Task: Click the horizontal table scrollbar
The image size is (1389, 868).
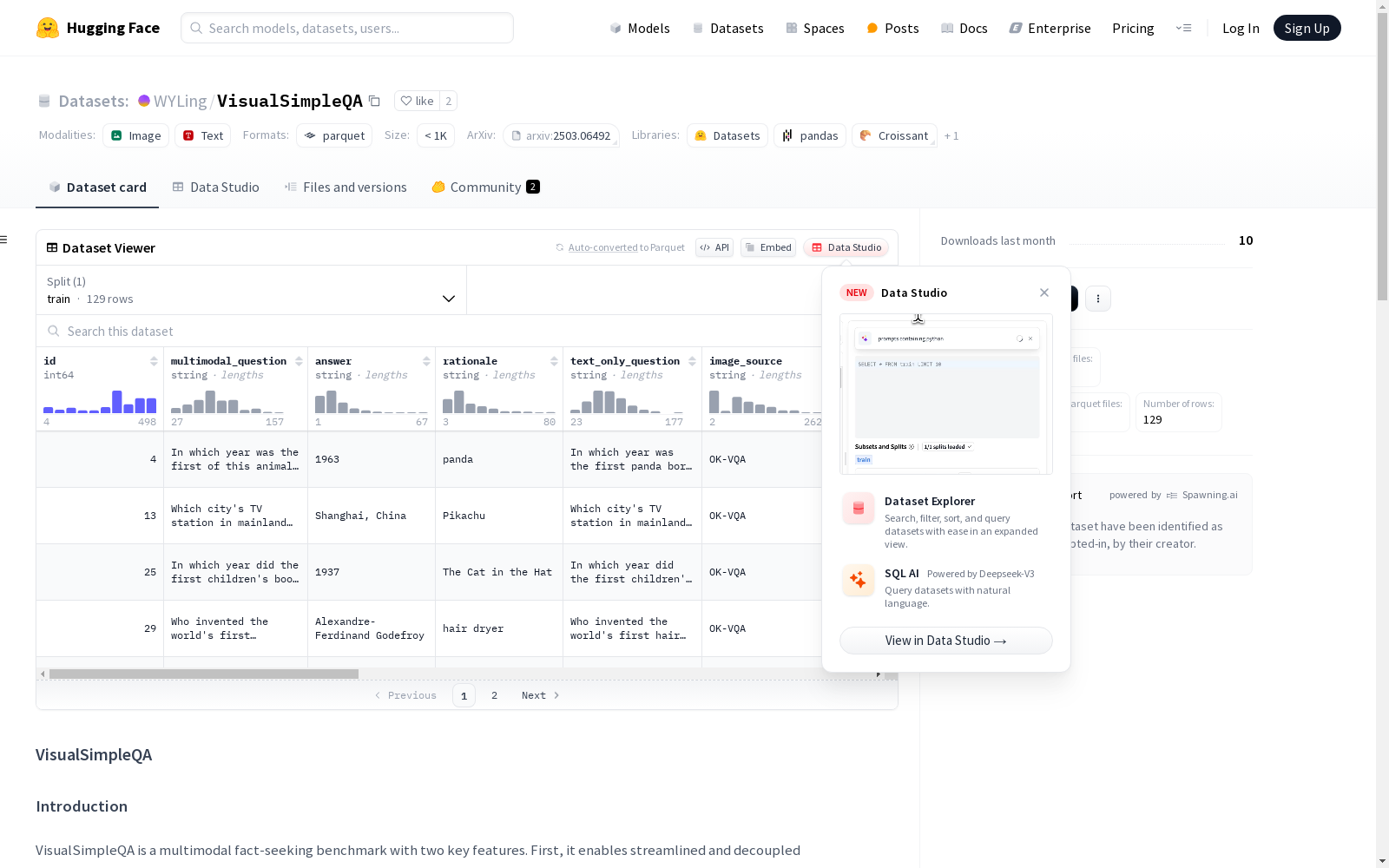Action: coord(204,674)
